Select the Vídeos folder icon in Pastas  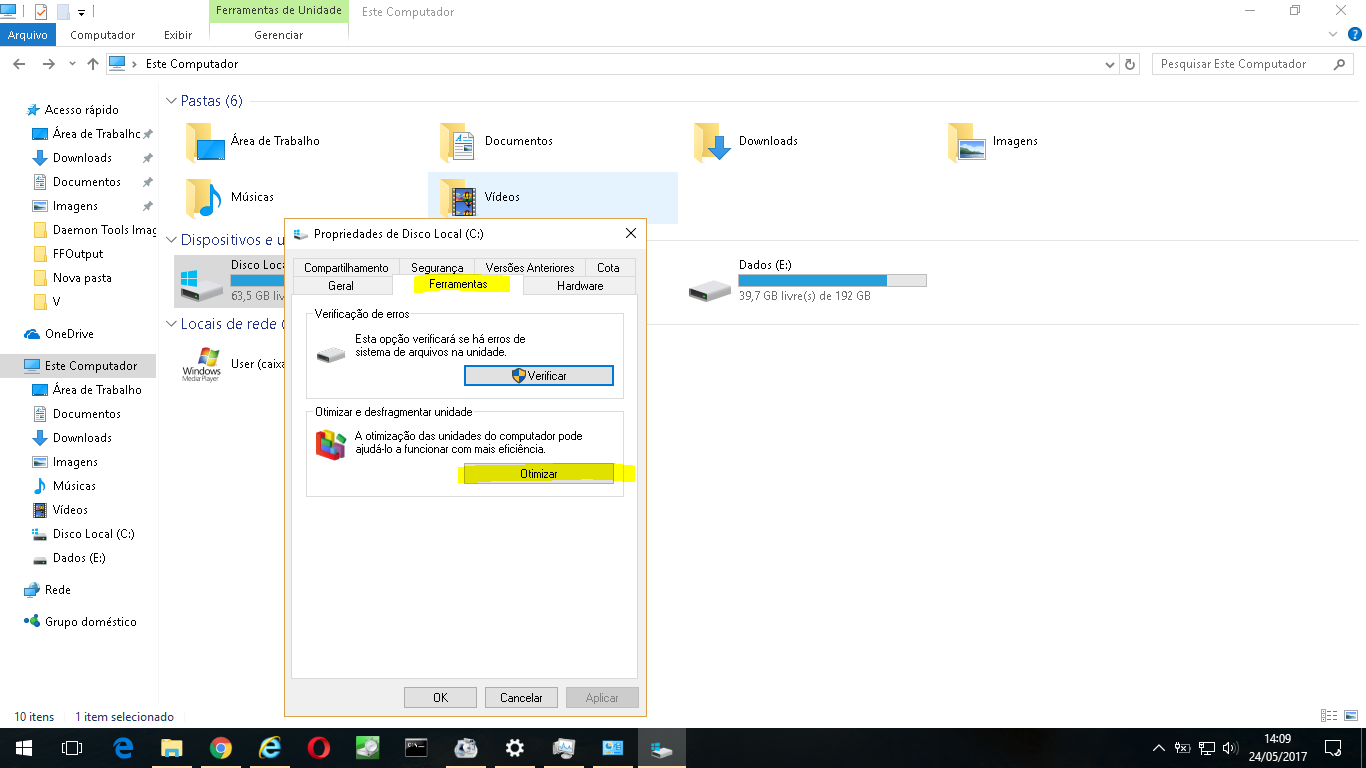[457, 198]
